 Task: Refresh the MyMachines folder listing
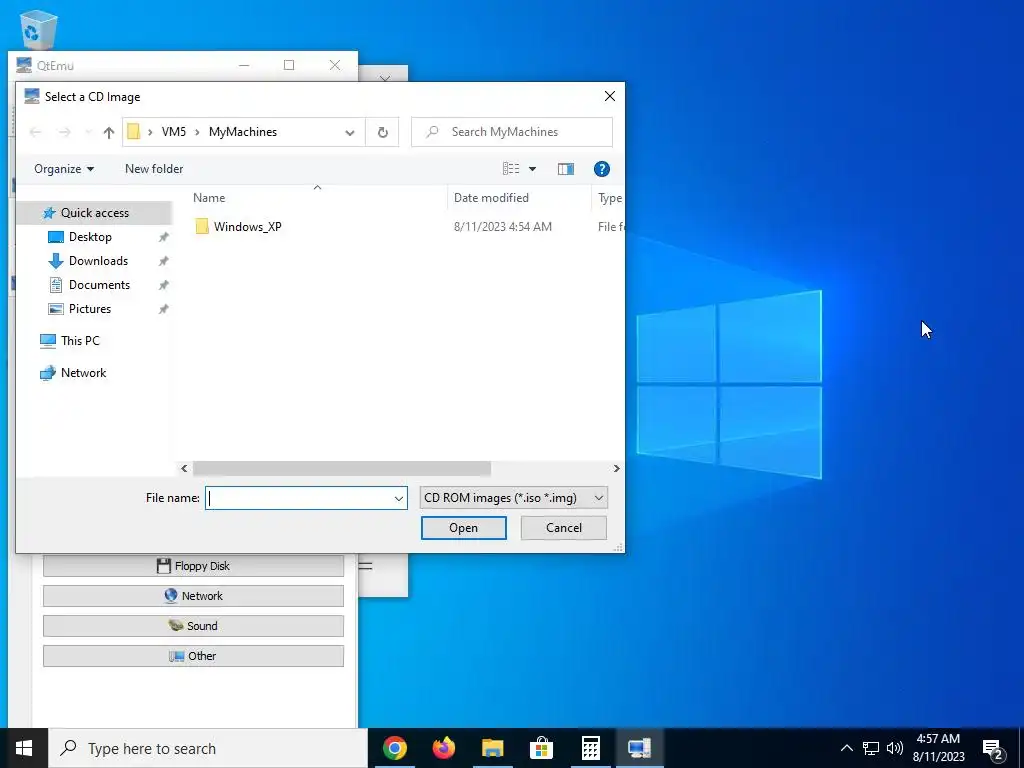pos(383,133)
